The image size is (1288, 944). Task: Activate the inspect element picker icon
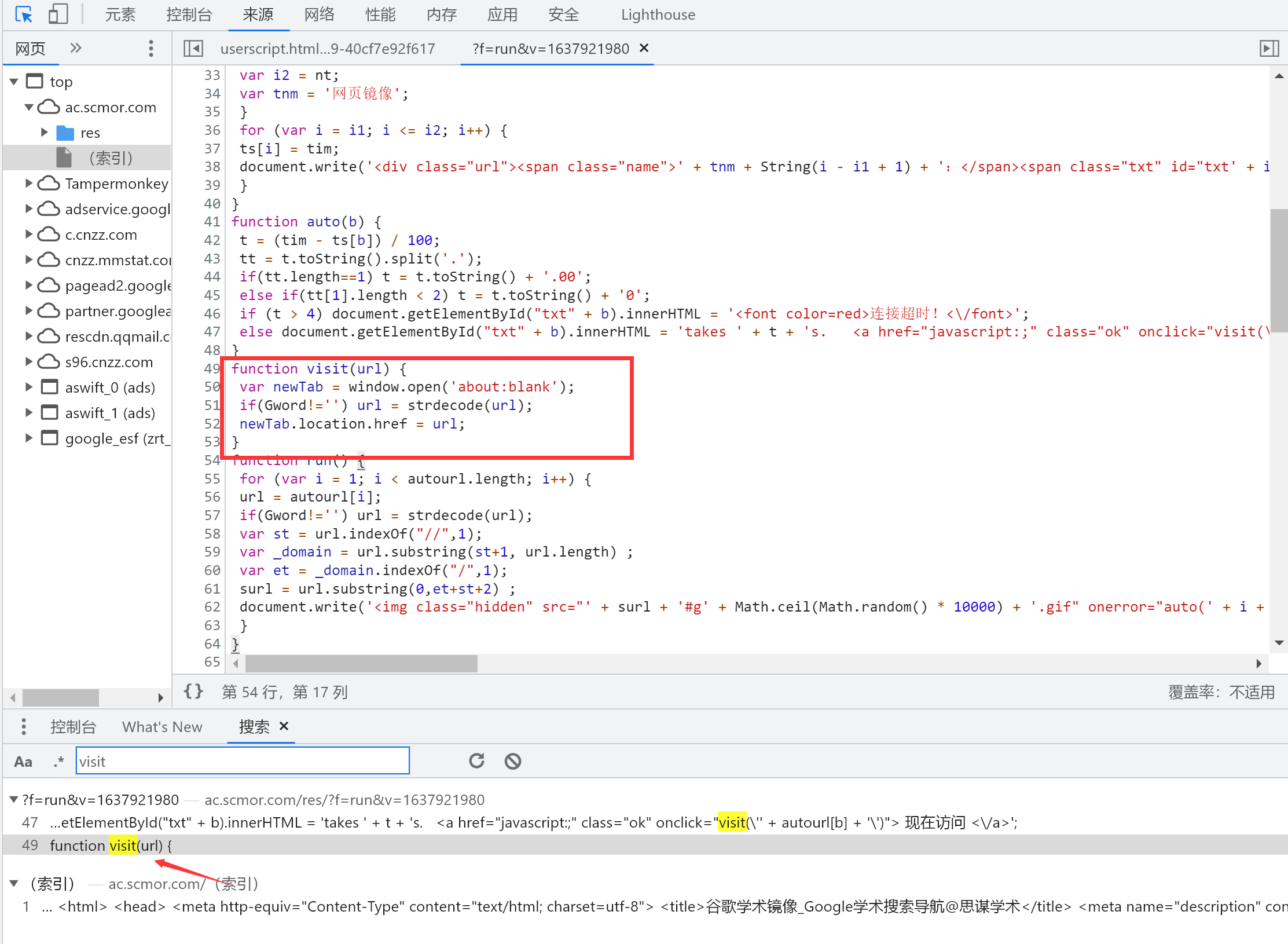24,14
